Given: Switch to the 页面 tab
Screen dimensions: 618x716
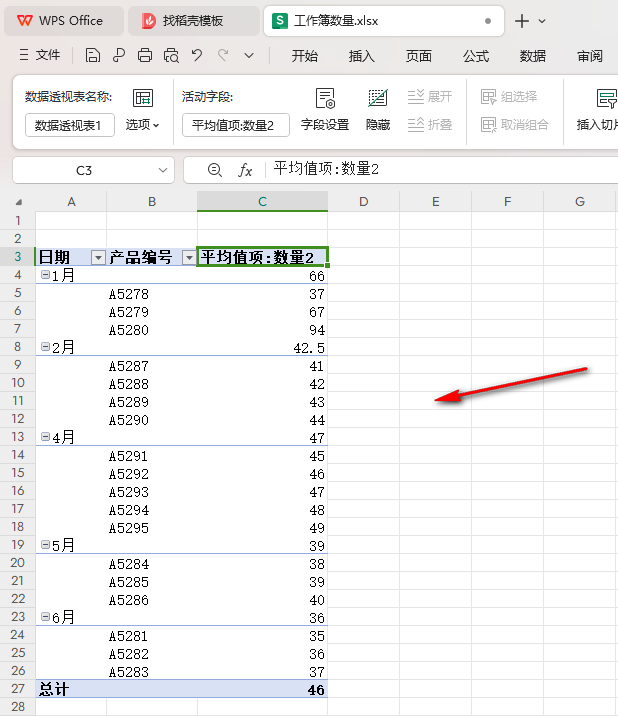Looking at the screenshot, I should click(x=419, y=56).
